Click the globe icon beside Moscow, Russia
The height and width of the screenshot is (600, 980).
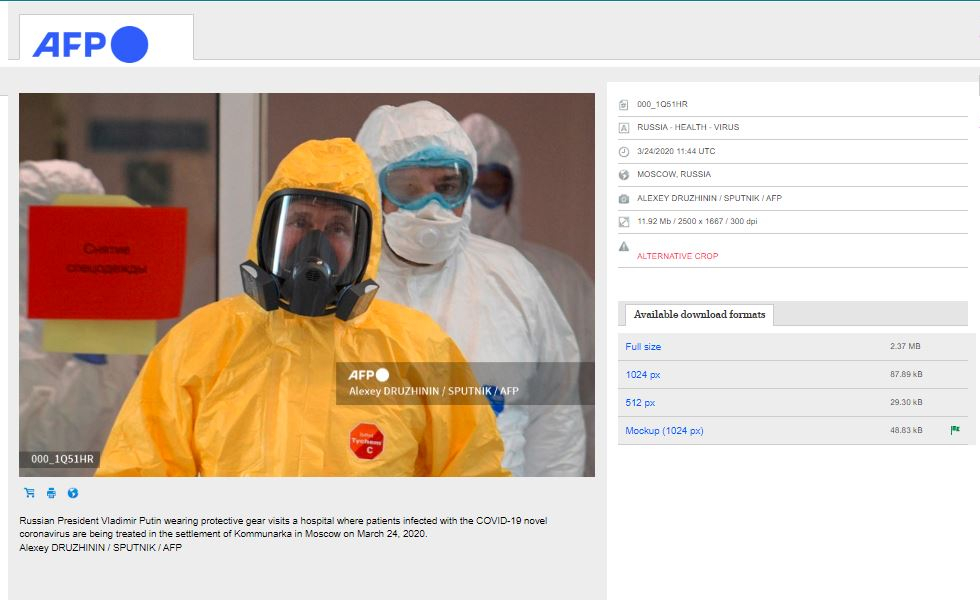(624, 175)
